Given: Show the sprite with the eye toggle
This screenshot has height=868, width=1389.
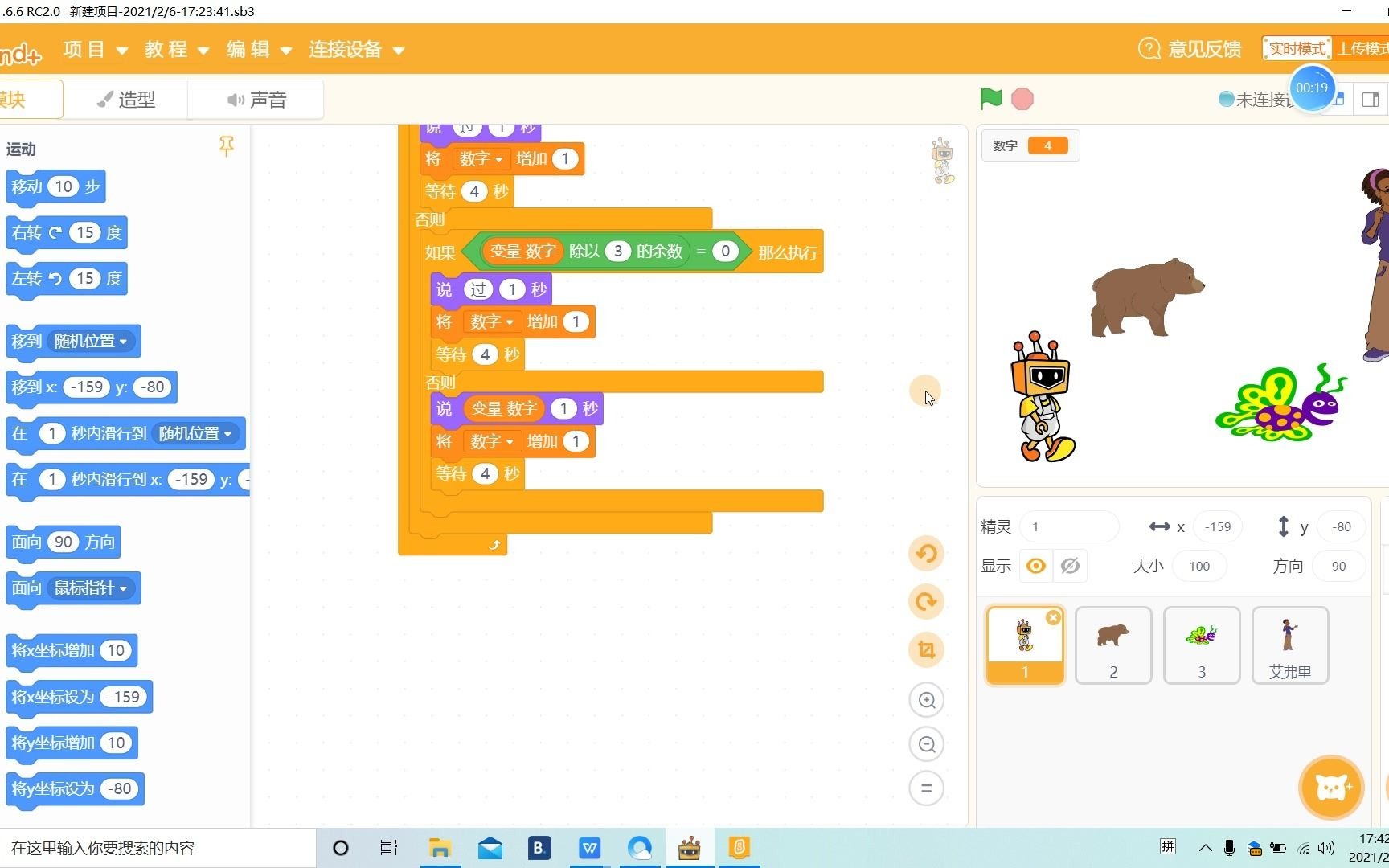Looking at the screenshot, I should point(1035,566).
